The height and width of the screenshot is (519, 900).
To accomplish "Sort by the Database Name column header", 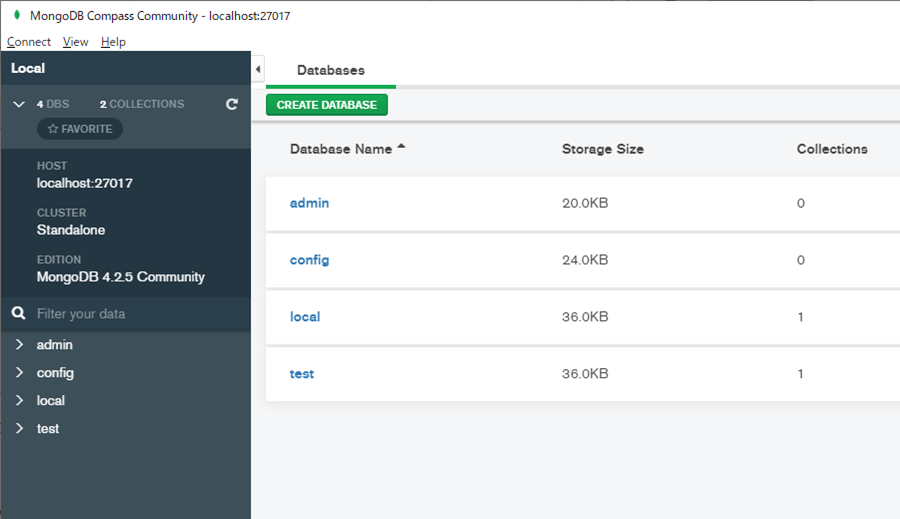I will (341, 149).
